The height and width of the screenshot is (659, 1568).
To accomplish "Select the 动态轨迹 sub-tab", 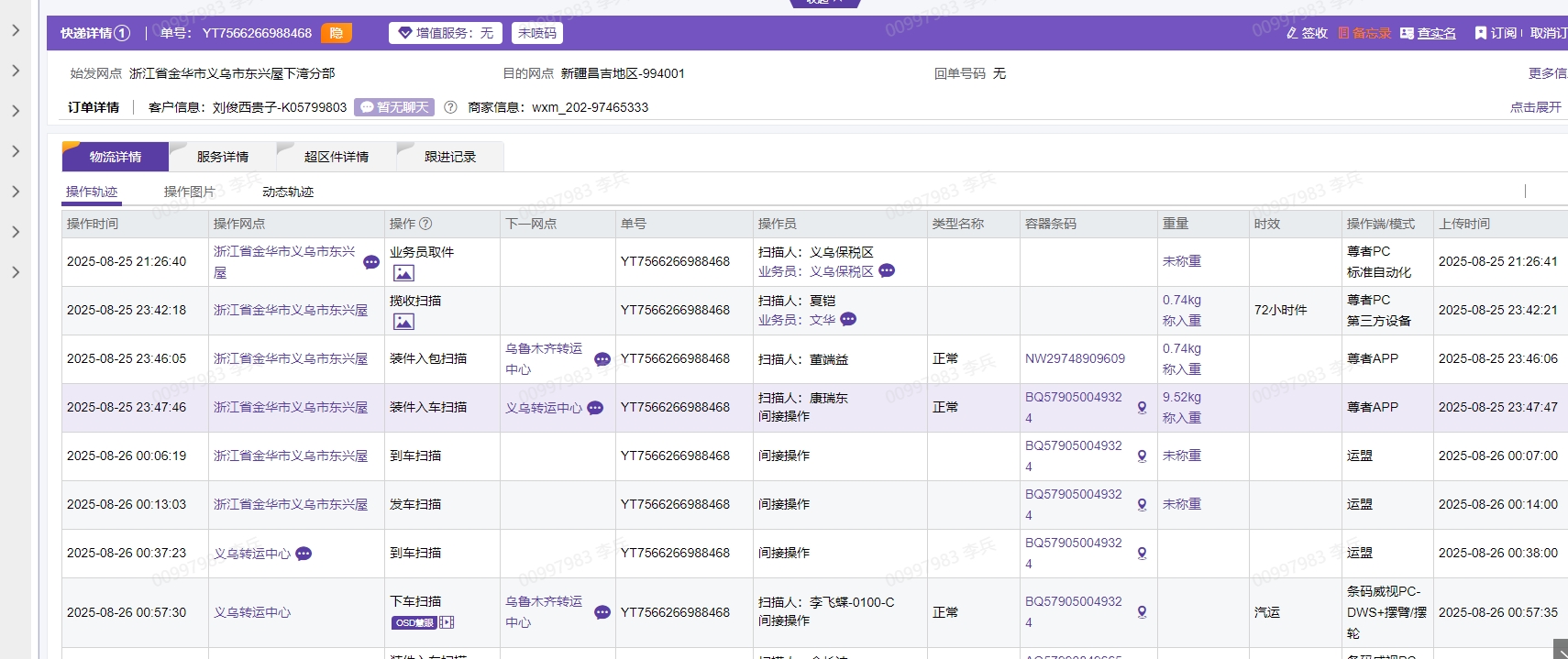I will click(x=288, y=192).
